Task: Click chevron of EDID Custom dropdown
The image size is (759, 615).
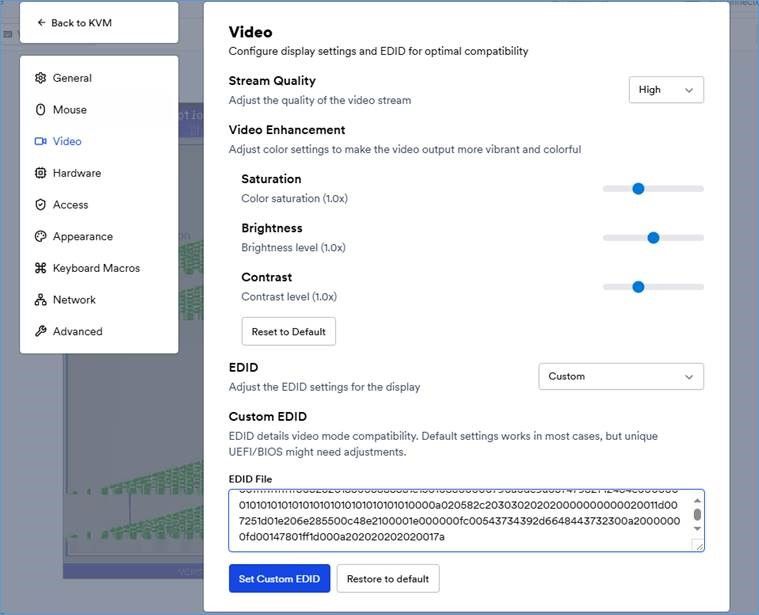Action: tap(689, 377)
